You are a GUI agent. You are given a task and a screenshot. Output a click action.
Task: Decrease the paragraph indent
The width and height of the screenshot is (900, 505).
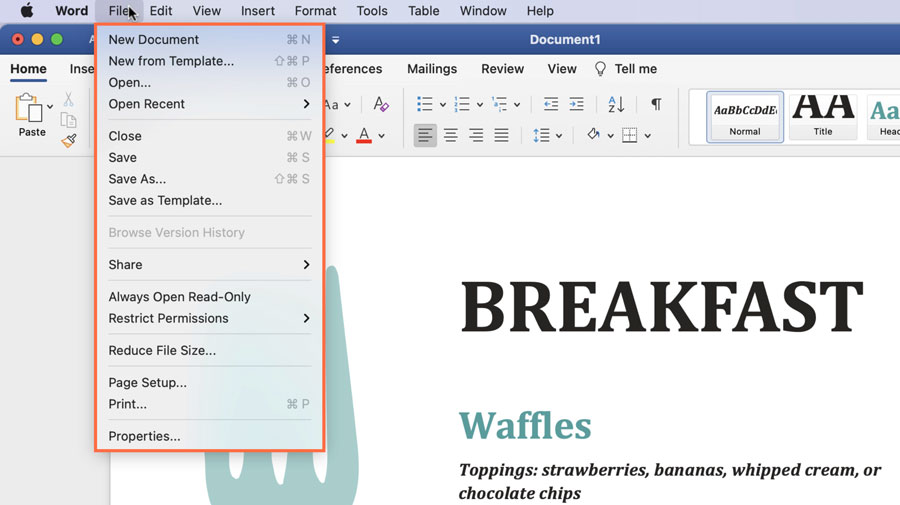(551, 104)
